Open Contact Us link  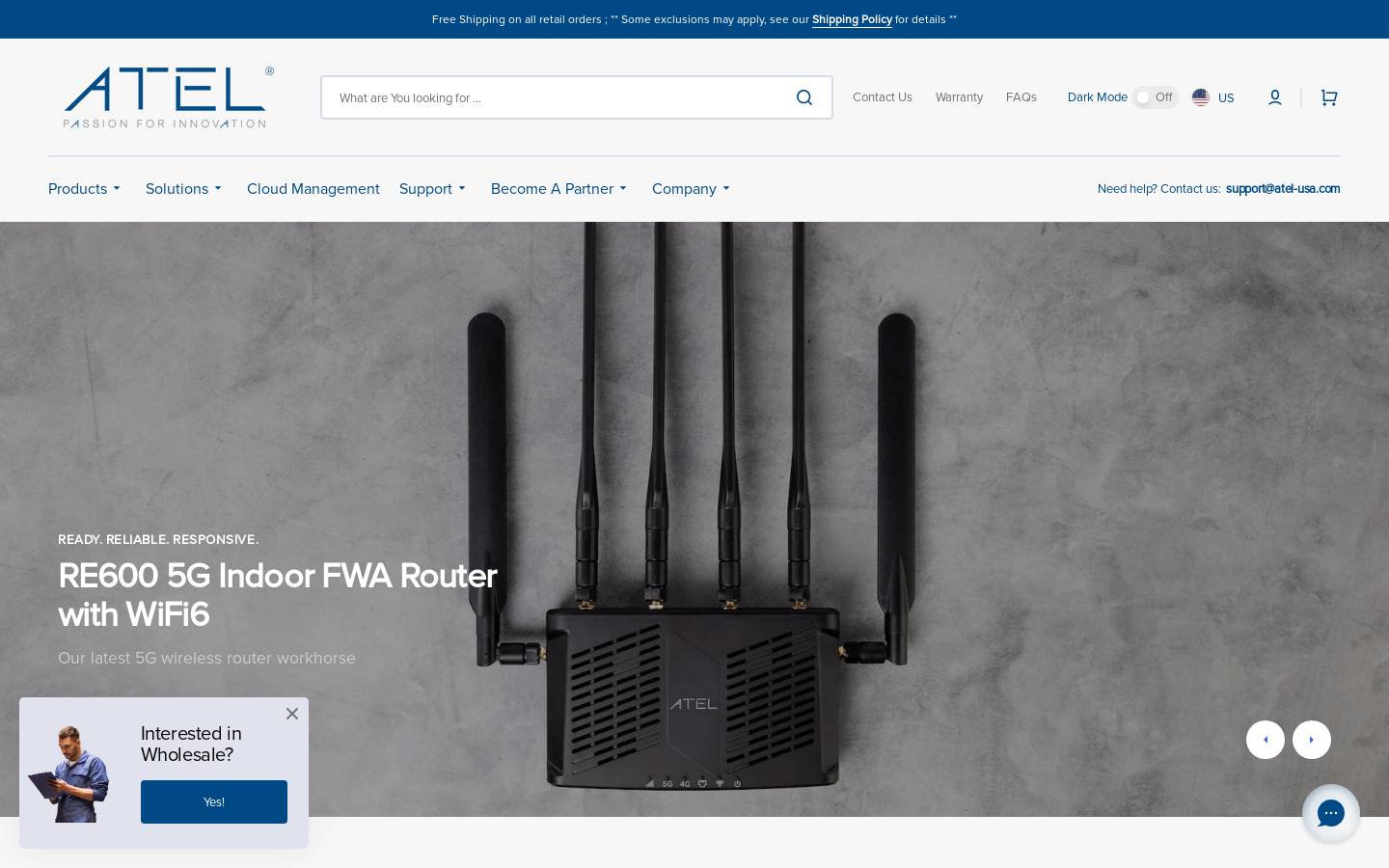(883, 97)
